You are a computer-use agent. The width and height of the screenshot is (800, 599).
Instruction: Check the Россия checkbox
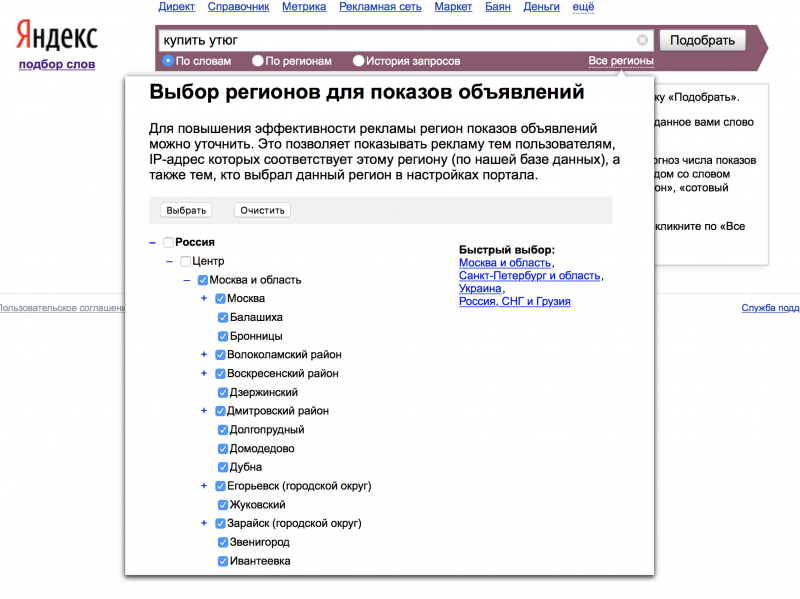(168, 242)
